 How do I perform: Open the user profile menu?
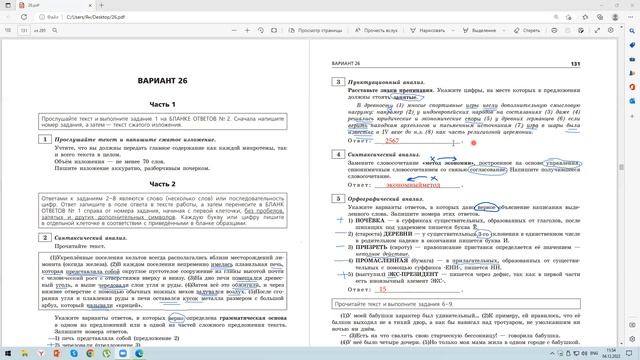(615, 17)
